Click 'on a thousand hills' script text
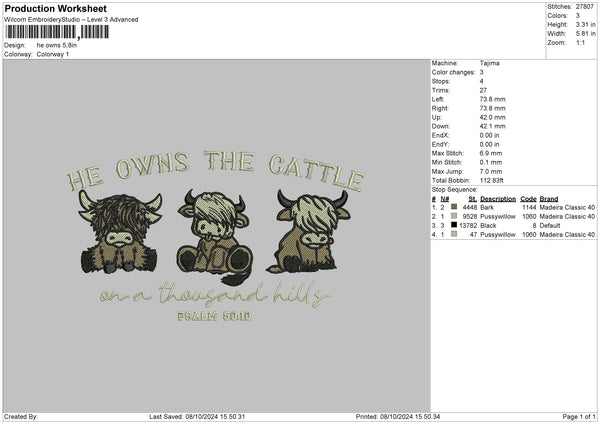Viewport: 600px width, 424px height. [x=214, y=294]
